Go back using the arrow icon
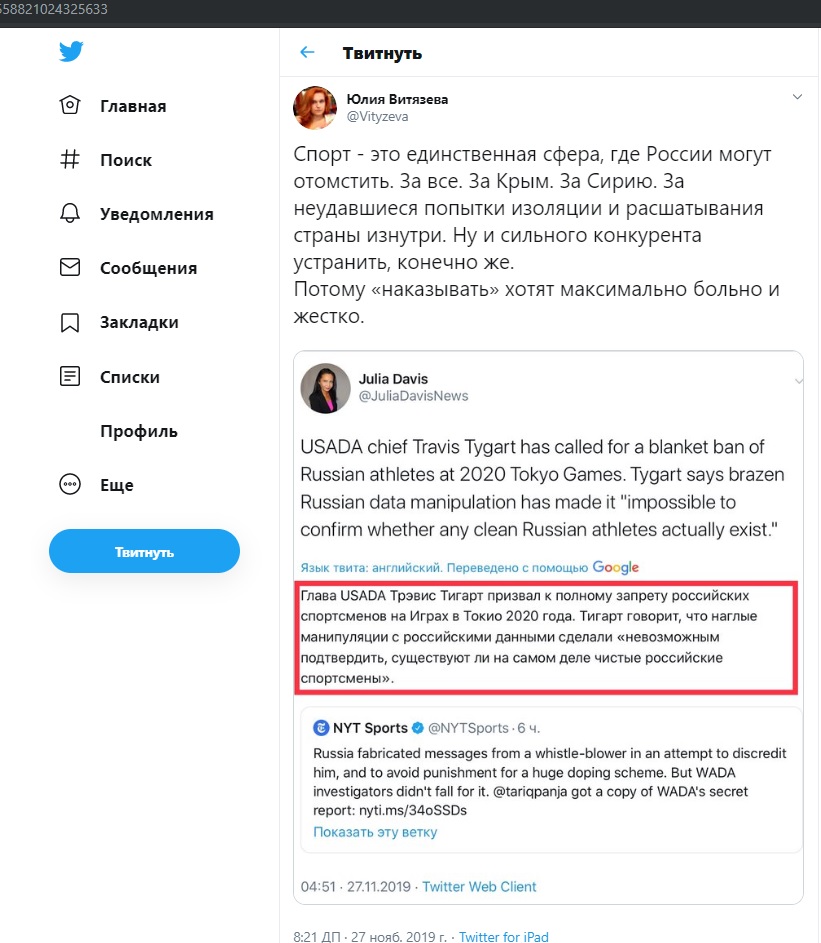 click(307, 52)
